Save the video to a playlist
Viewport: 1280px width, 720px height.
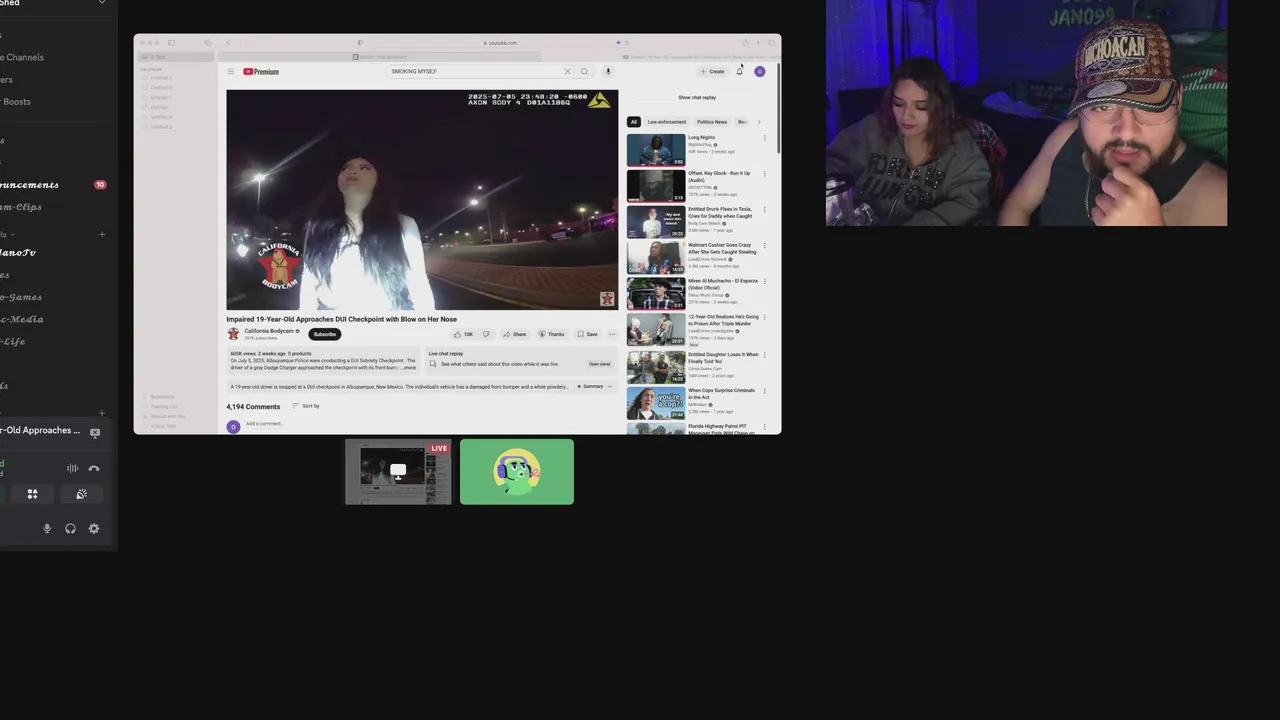(x=588, y=334)
